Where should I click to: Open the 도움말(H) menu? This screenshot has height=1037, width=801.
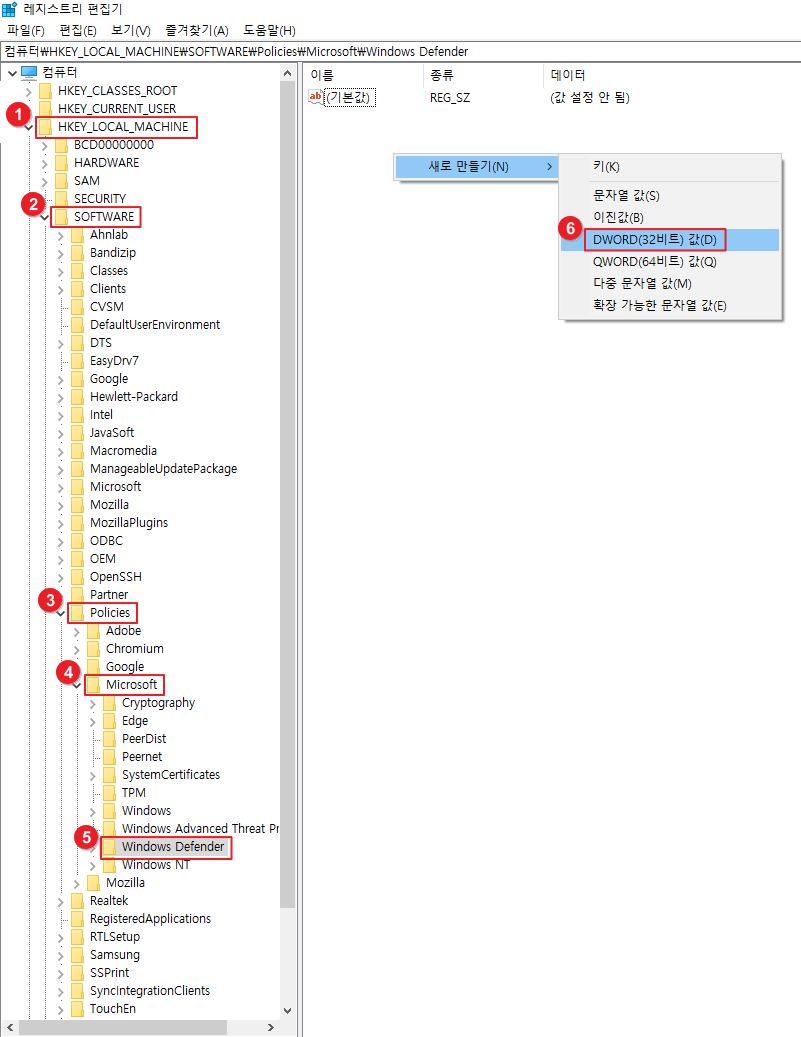pyautogui.click(x=269, y=30)
